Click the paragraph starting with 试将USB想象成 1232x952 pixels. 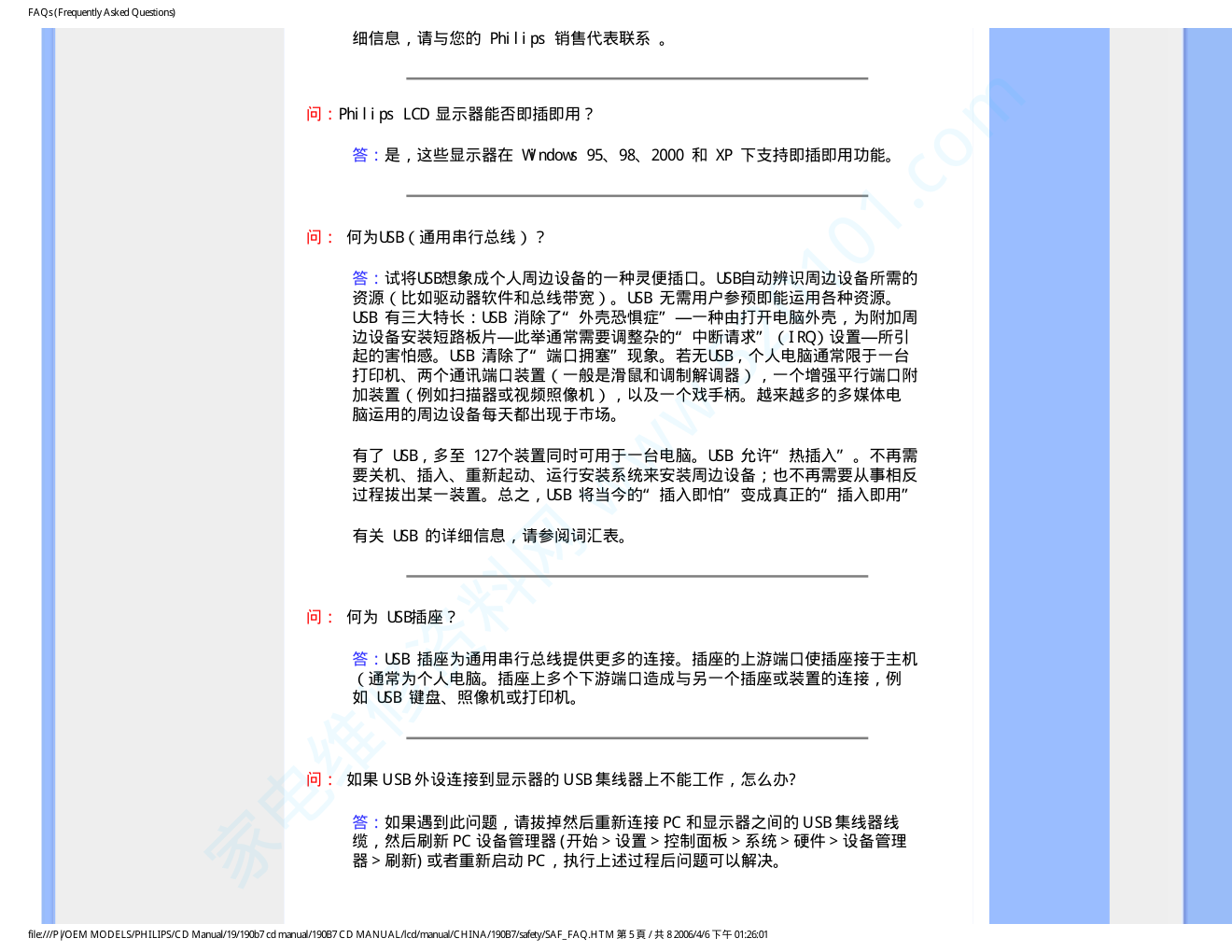[x=635, y=345]
